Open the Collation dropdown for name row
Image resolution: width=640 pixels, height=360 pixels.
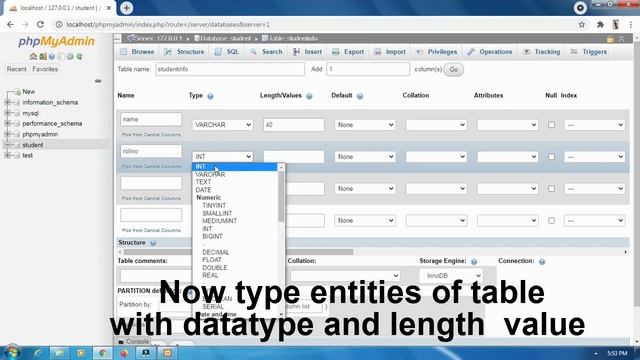tap(436, 125)
